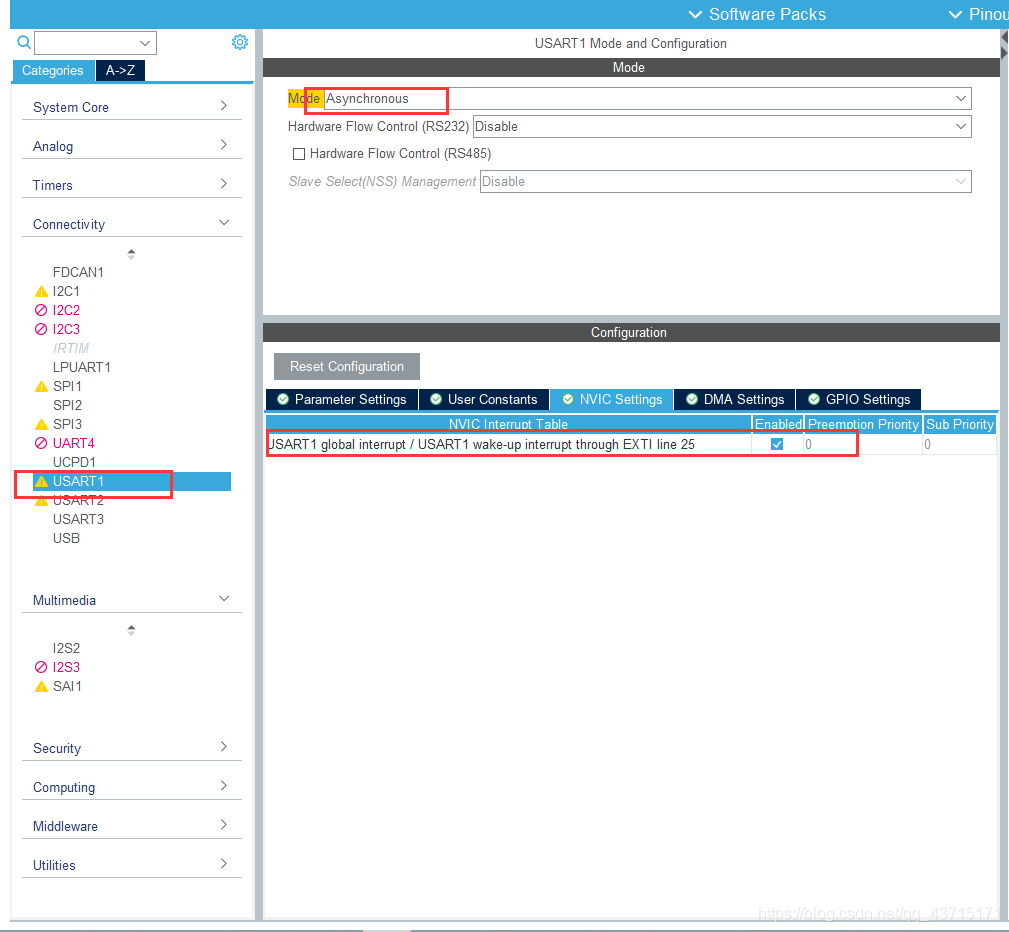Viewport: 1009px width, 932px height.
Task: Open the settings gear icon
Action: 239,42
